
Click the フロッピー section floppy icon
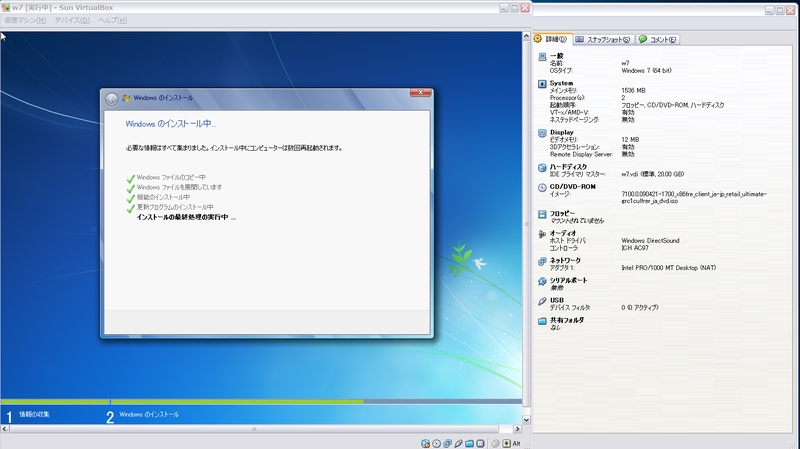pos(542,214)
